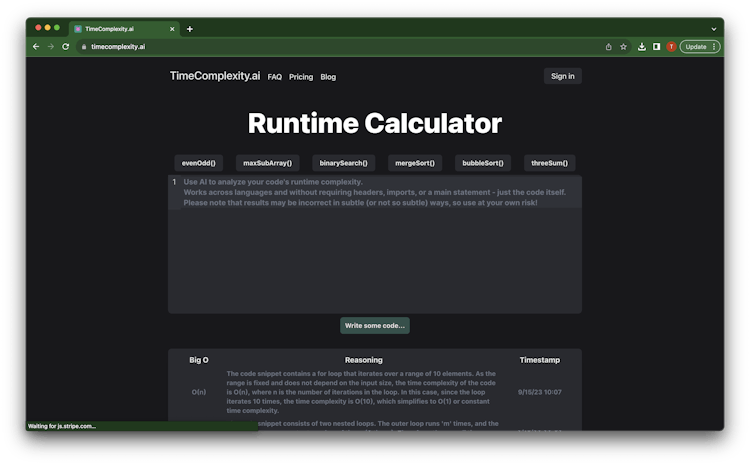The image size is (750, 465).
Task: Click the 9/15/23 10:07 timestamp
Action: [540, 392]
